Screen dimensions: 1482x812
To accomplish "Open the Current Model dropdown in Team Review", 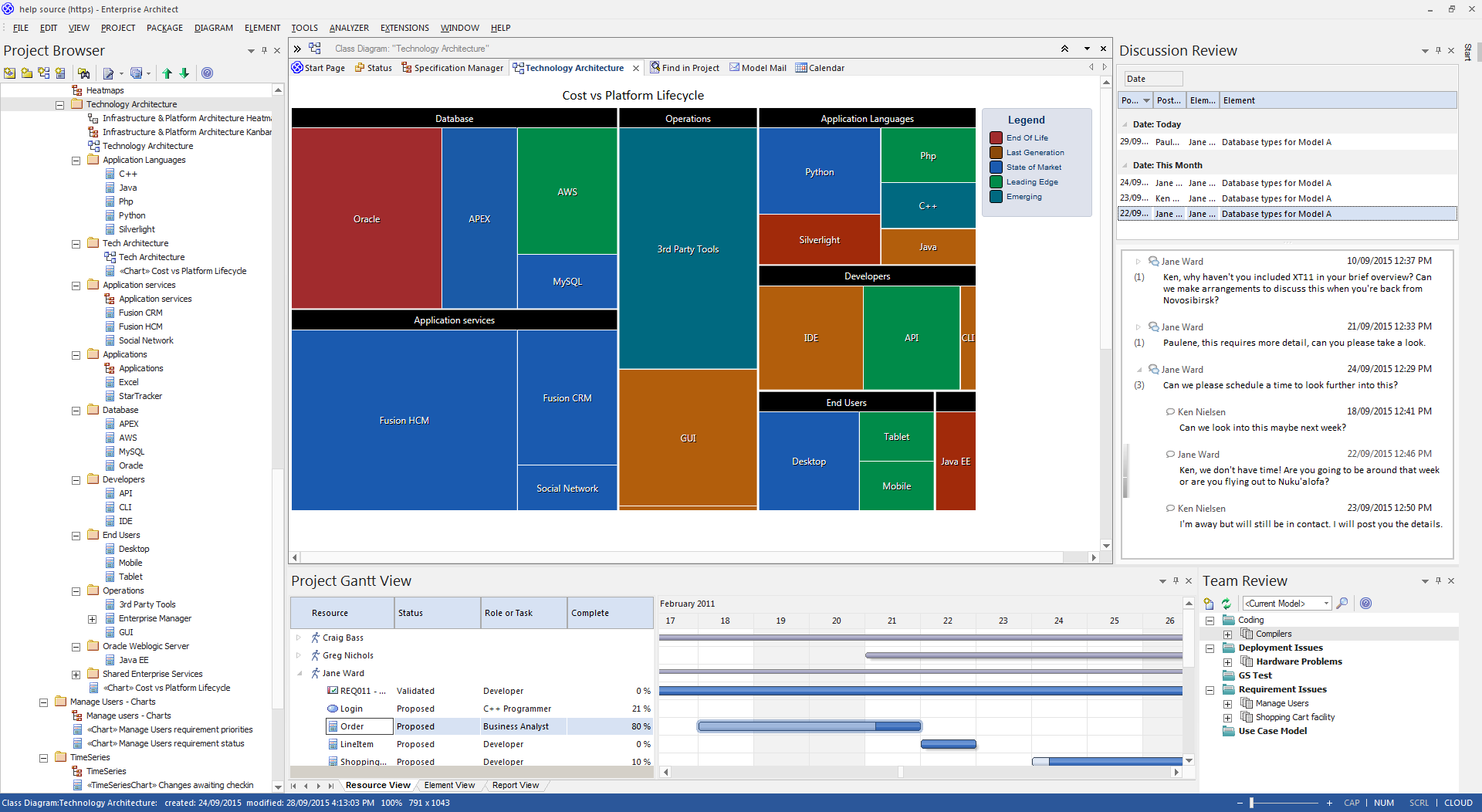I will [x=1326, y=604].
